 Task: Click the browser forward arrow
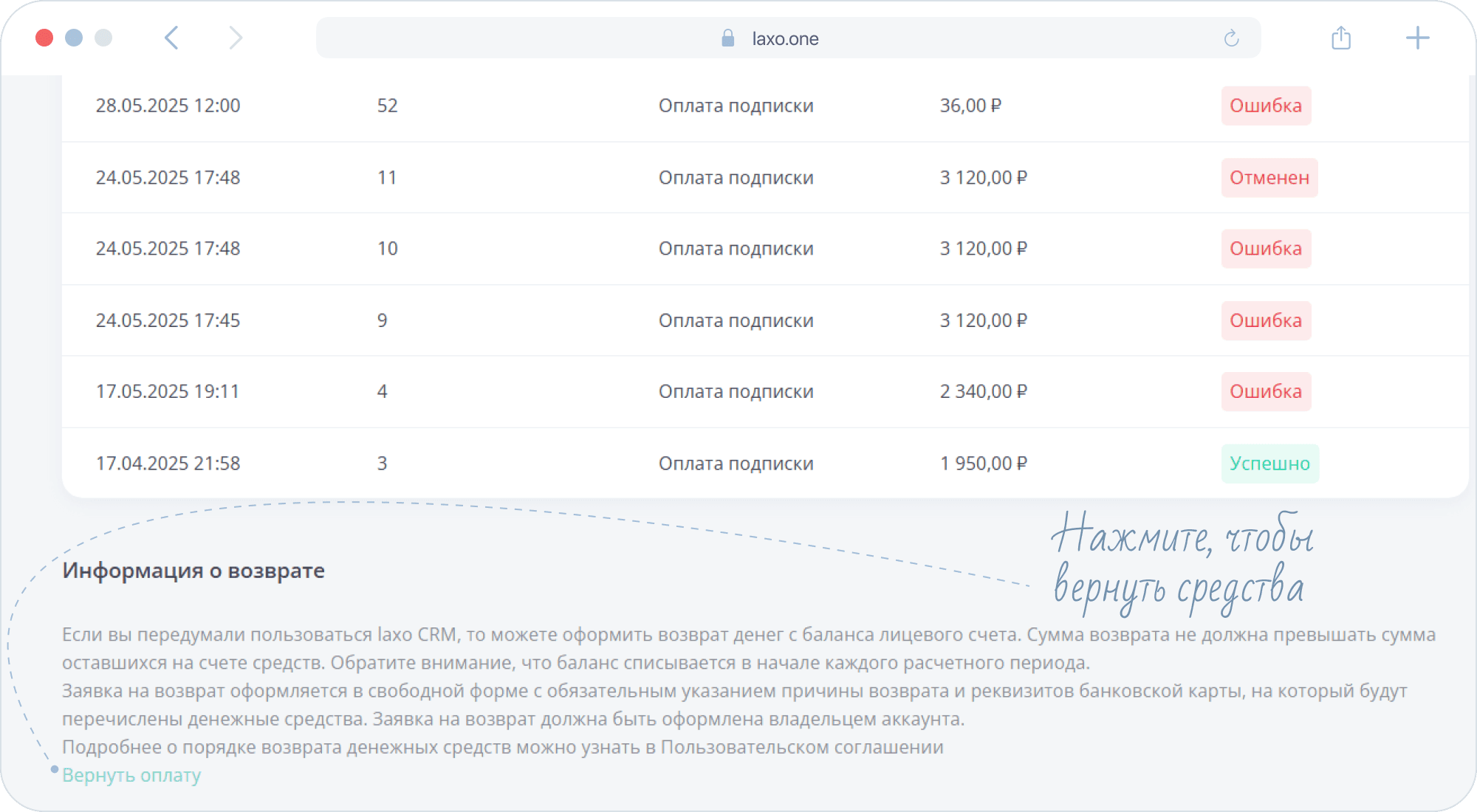[235, 38]
